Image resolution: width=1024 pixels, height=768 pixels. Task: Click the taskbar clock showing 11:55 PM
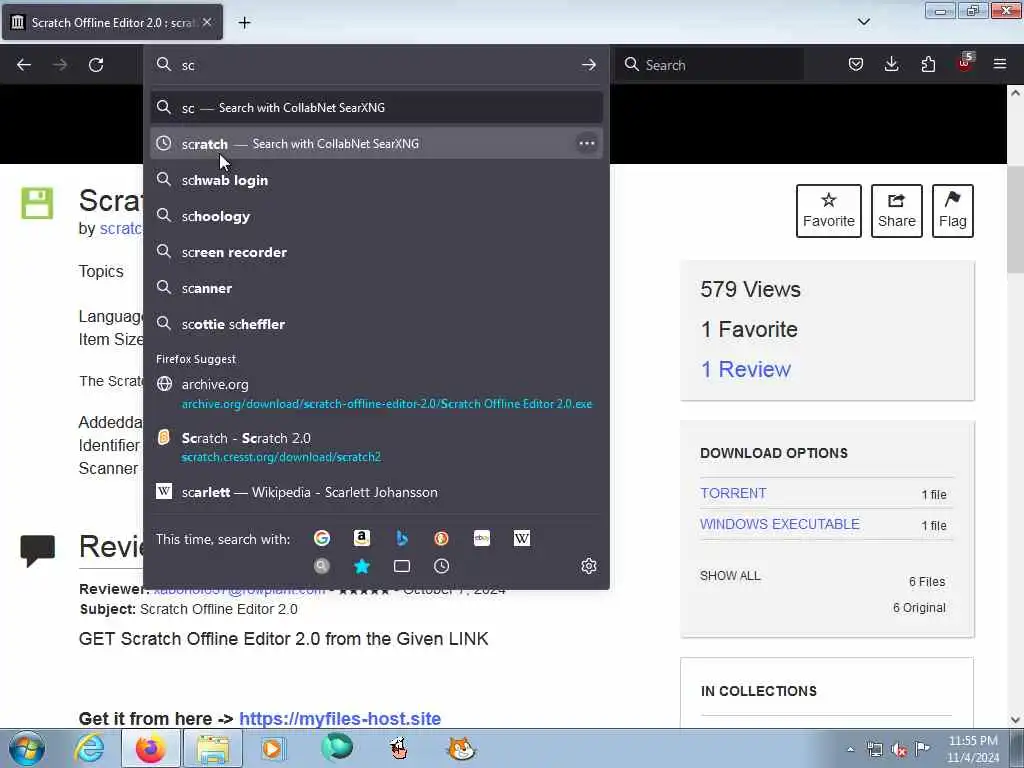(973, 748)
